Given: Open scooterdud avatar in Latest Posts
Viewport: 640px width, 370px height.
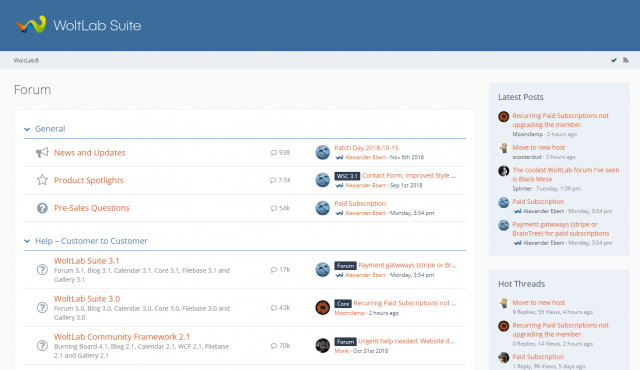Looking at the screenshot, I should pos(504,148).
